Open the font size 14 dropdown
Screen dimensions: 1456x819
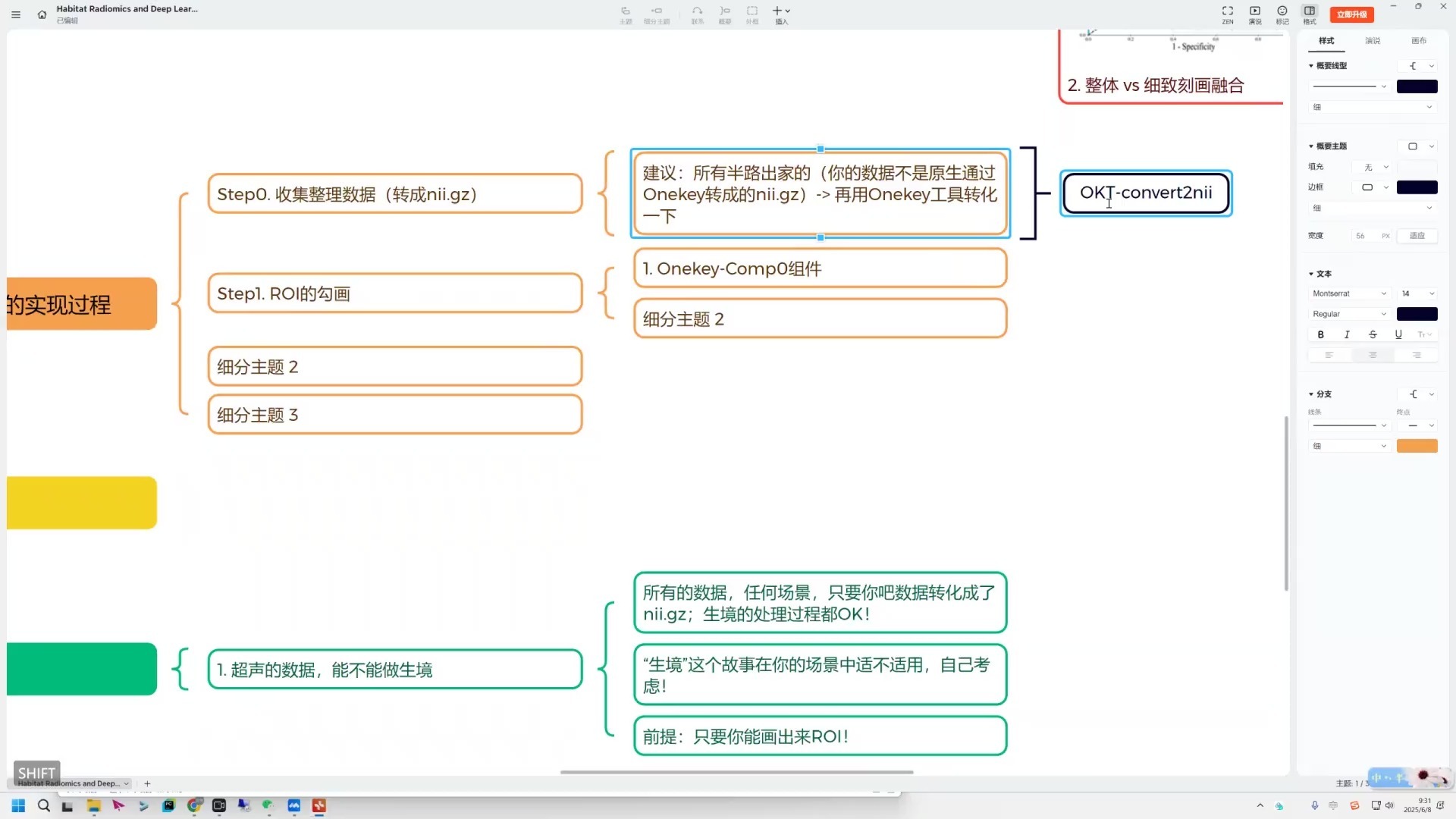click(x=1417, y=293)
